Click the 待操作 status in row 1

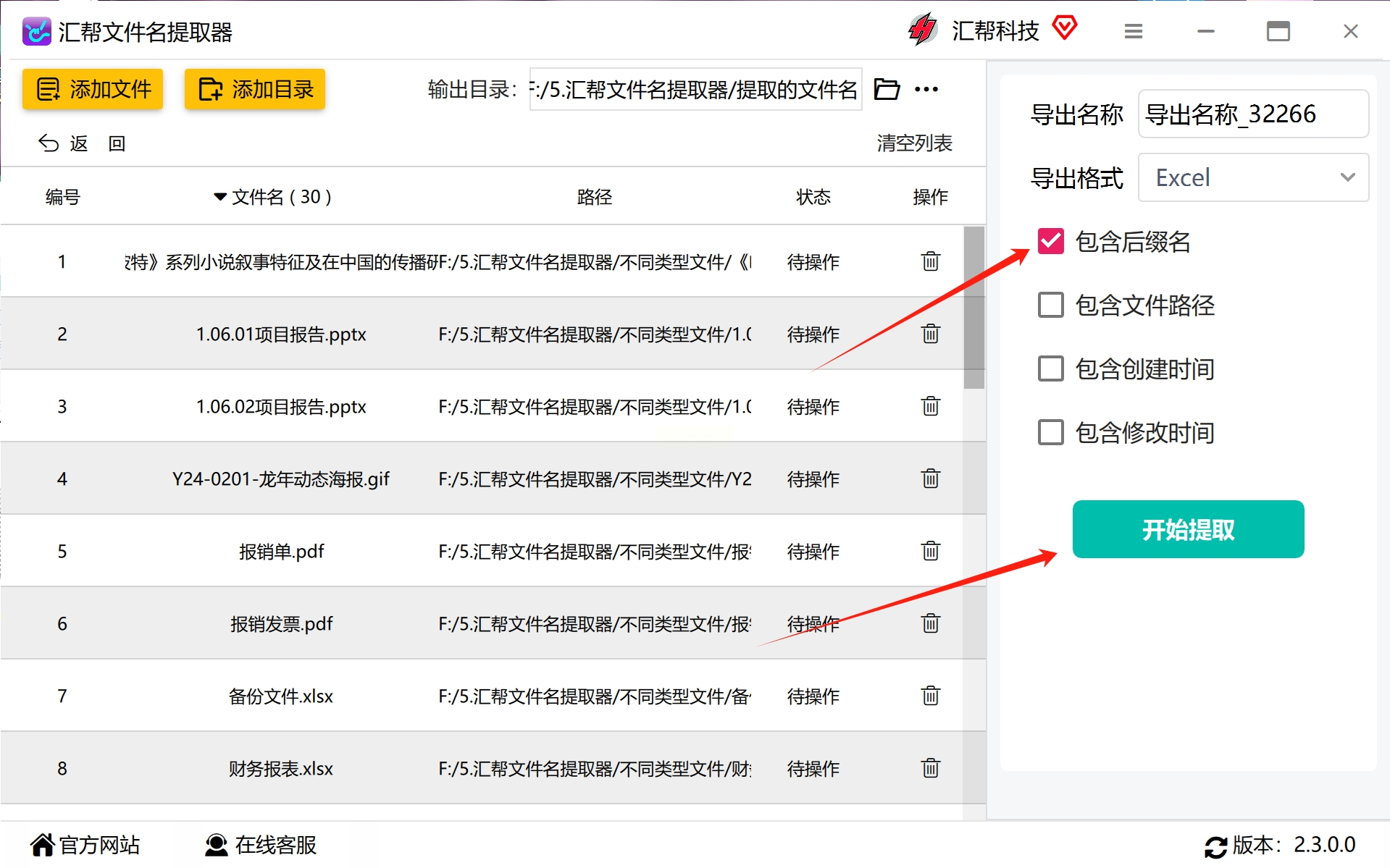click(x=813, y=261)
